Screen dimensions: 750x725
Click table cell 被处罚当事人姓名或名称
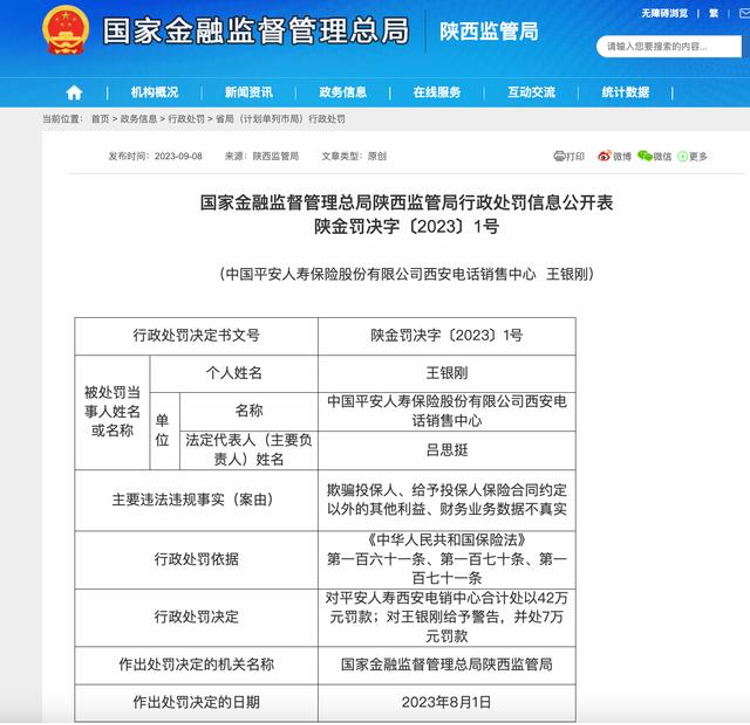112,412
